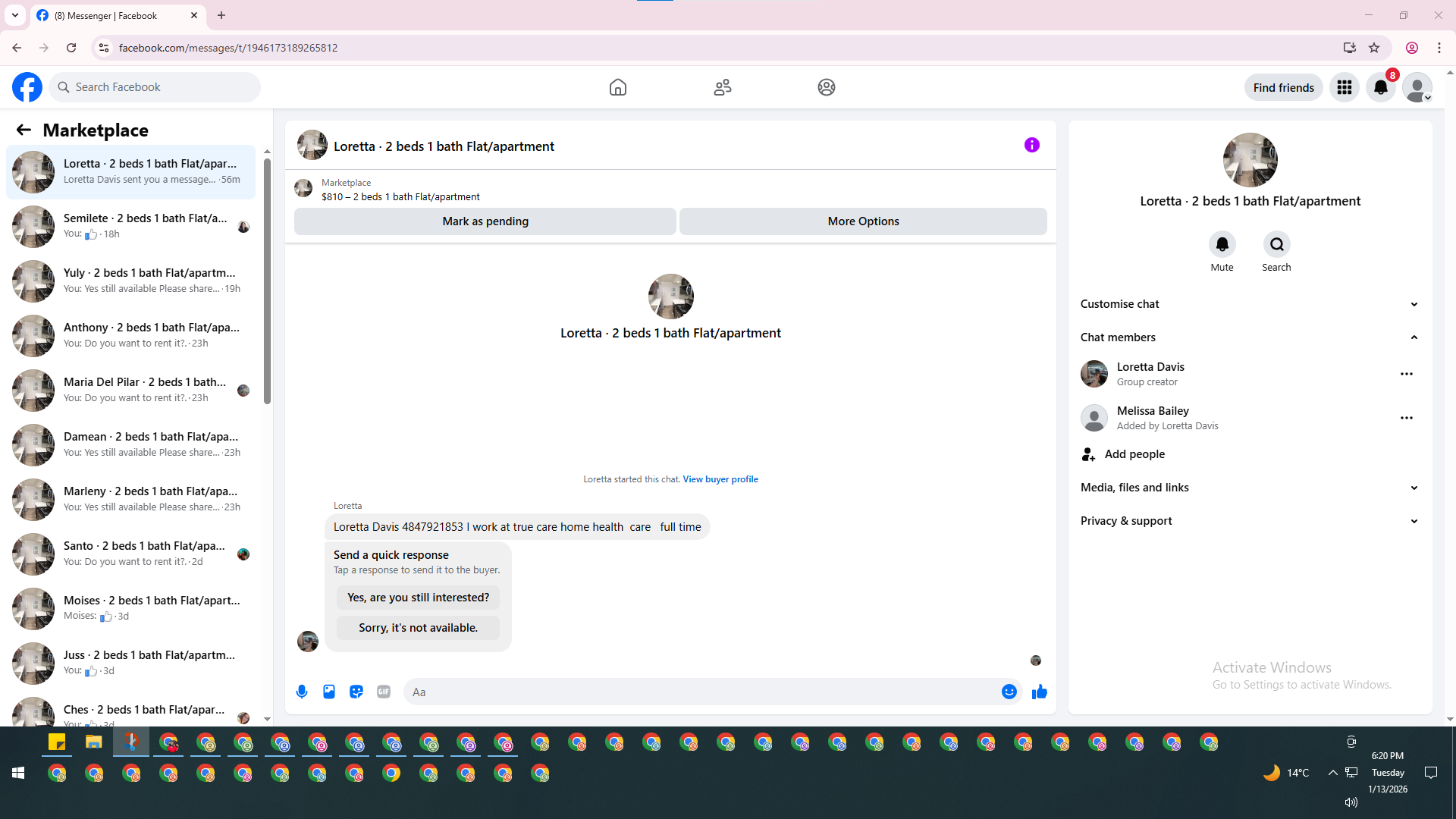Mute this conversation with bell icon

coord(1222,244)
